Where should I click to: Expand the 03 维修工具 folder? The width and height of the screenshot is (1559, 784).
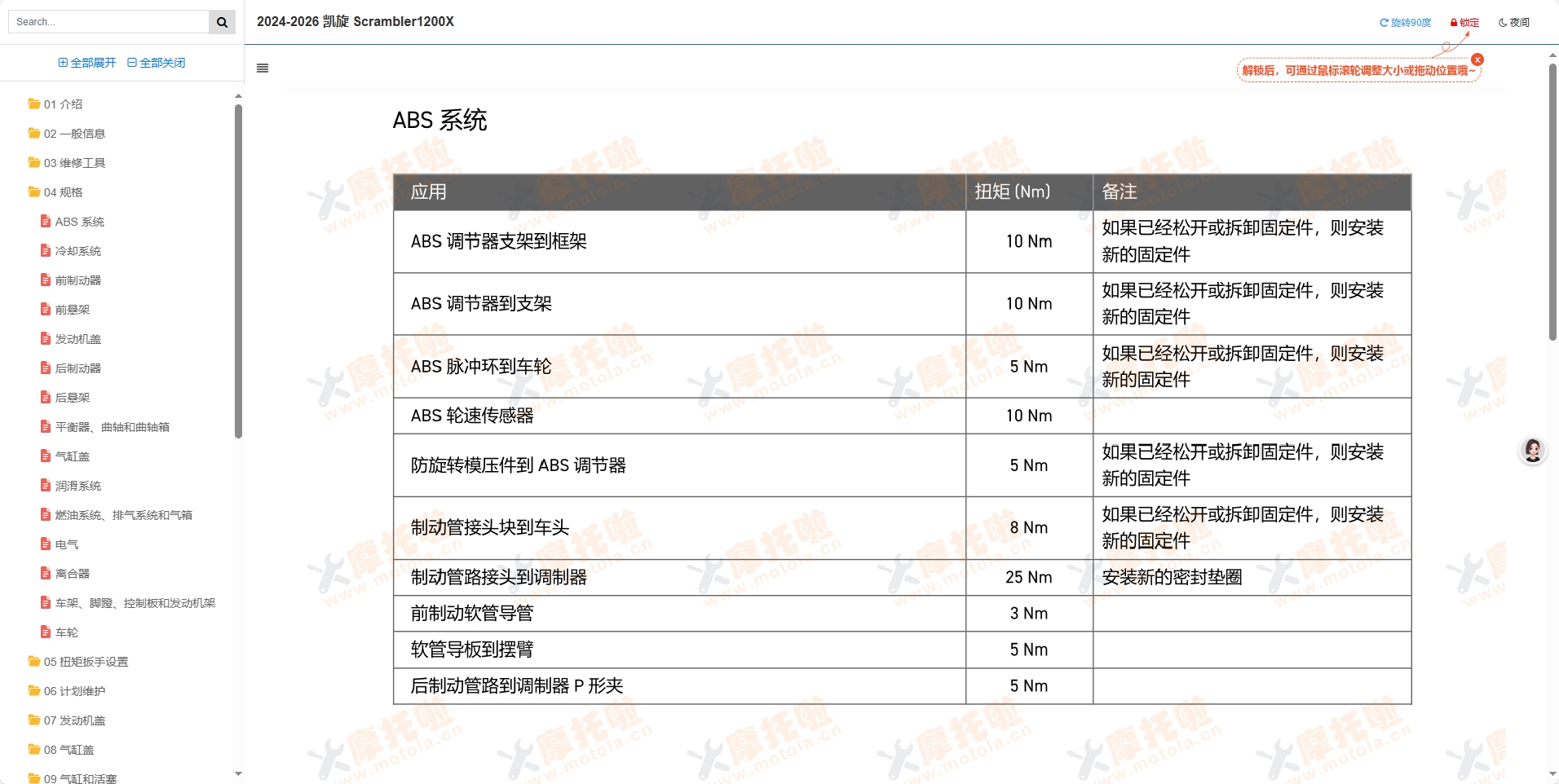tap(67, 163)
